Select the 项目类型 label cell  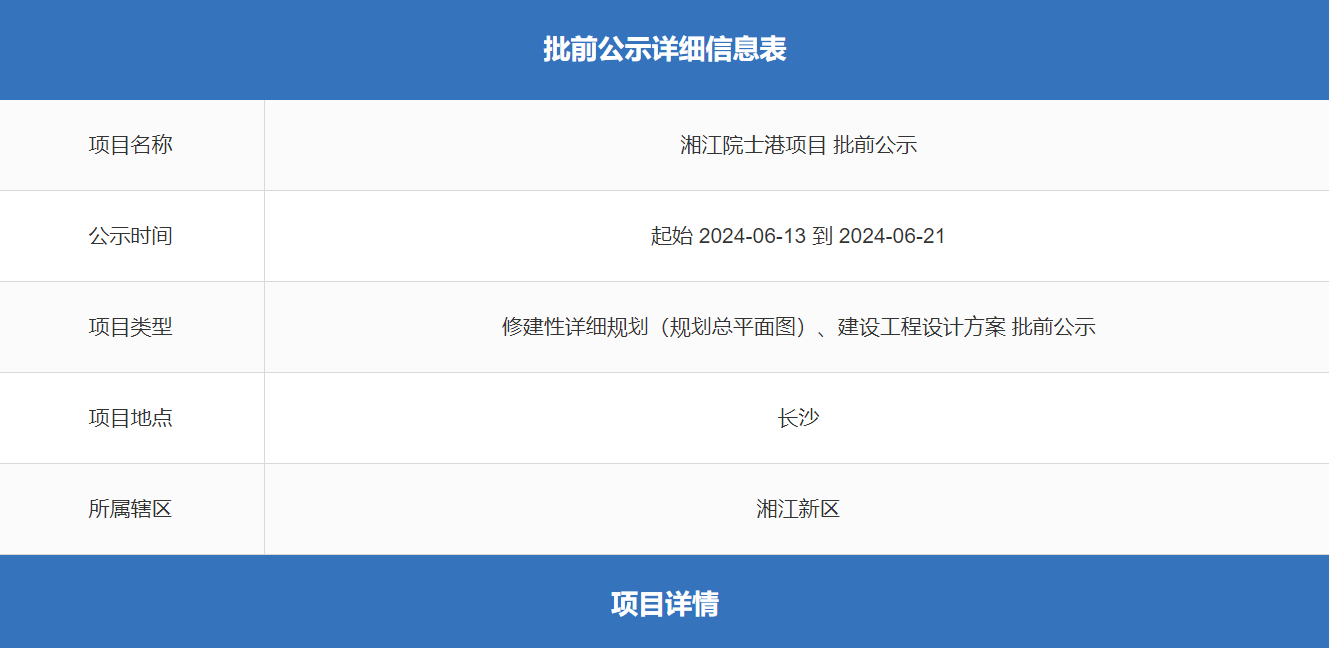pyautogui.click(x=131, y=327)
